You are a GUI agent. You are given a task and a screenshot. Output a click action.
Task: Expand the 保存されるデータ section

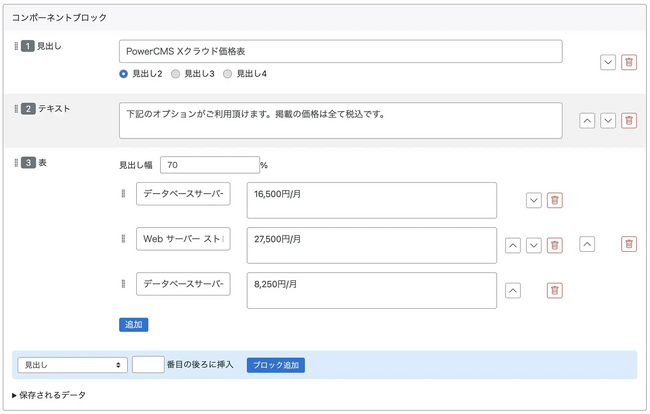[x=49, y=395]
